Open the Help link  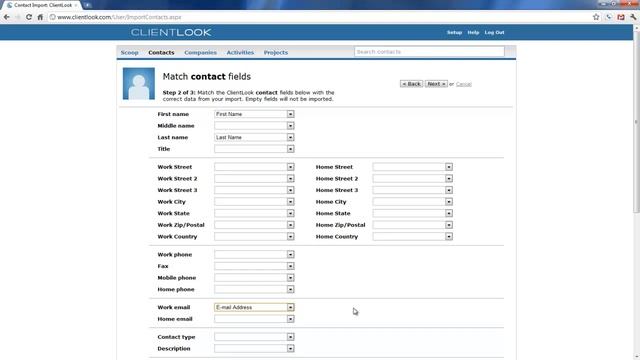tap(473, 32)
